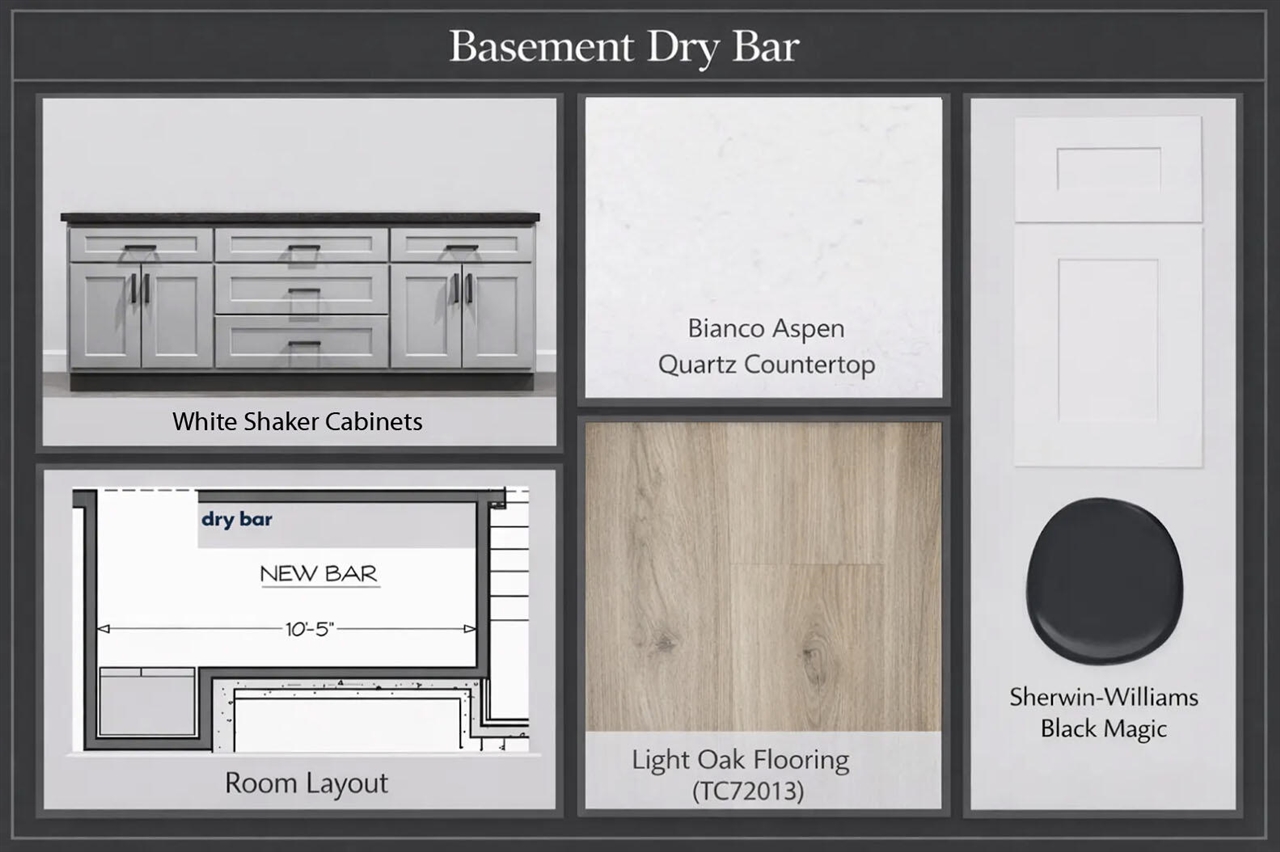The image size is (1280, 852).
Task: Select the shaker door panel sample
Action: coord(1108,346)
